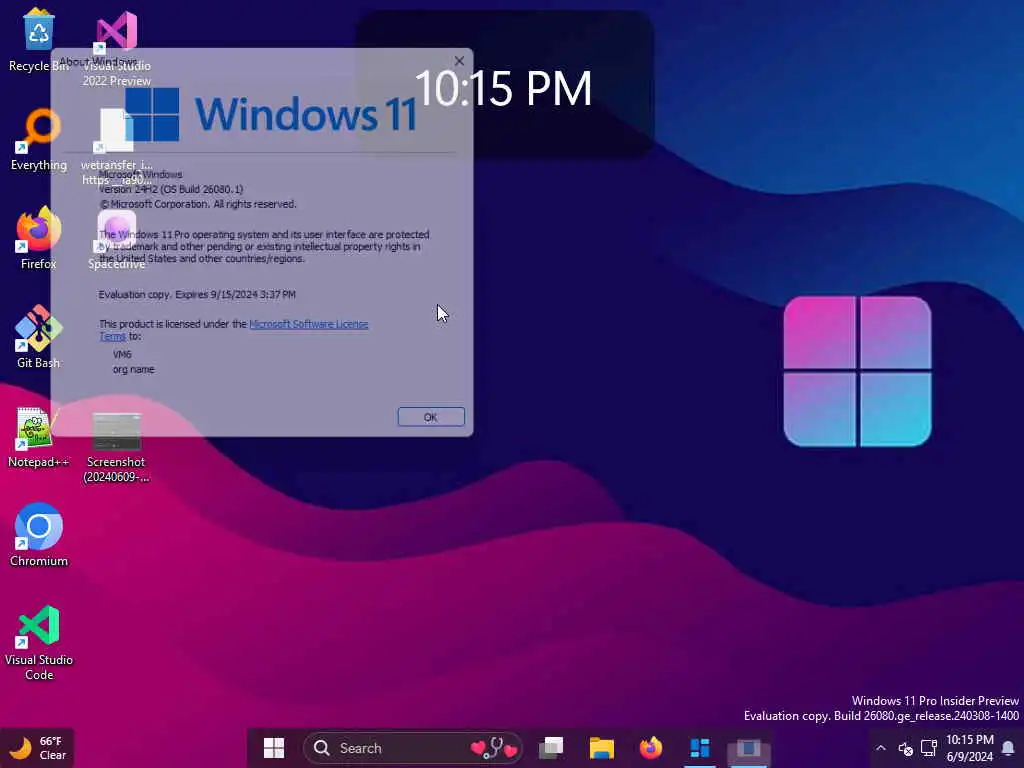Open the notification bell in the taskbar
The width and height of the screenshot is (1024, 768).
coord(1008,748)
